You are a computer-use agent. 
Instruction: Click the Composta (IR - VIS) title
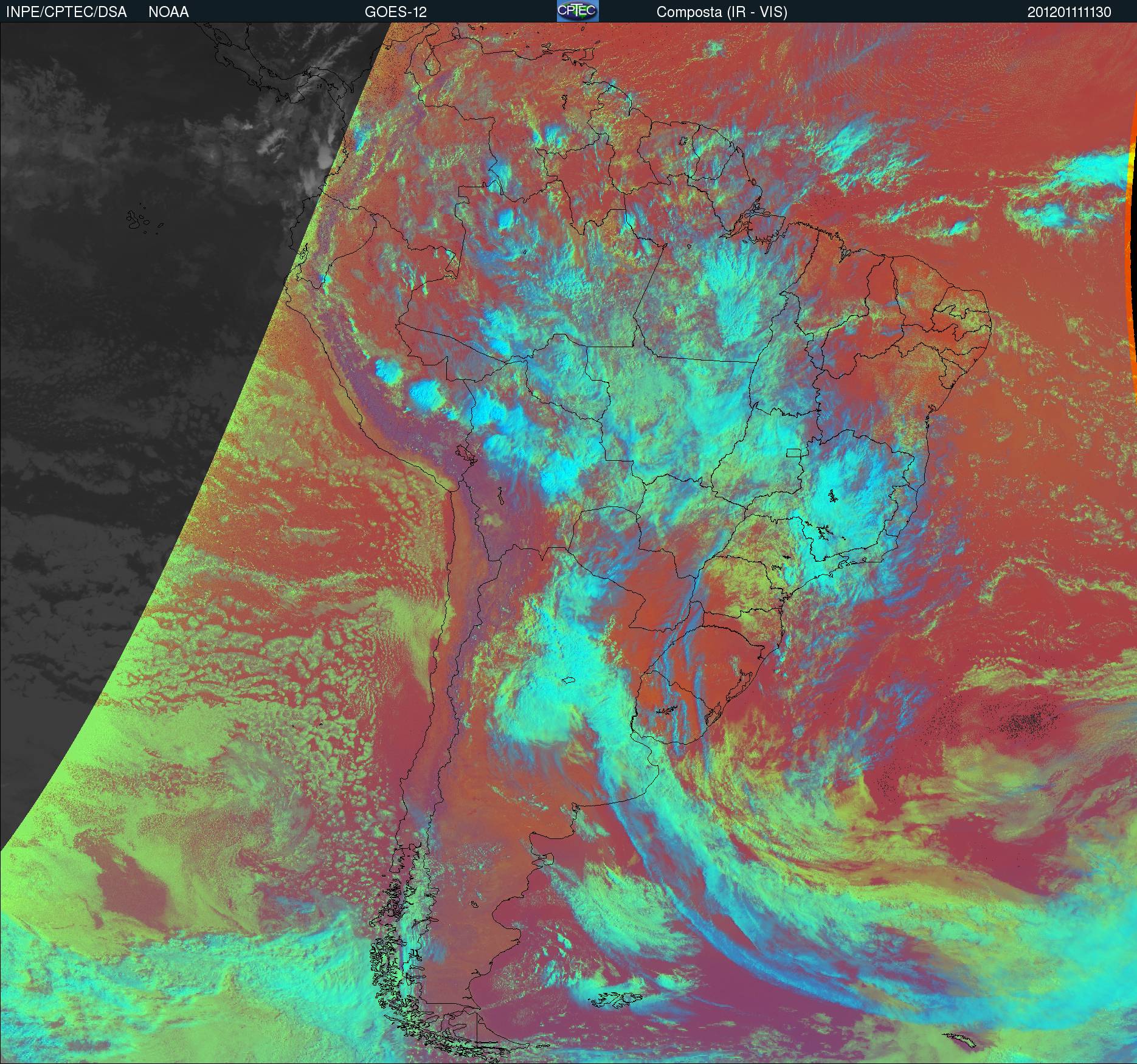point(722,12)
